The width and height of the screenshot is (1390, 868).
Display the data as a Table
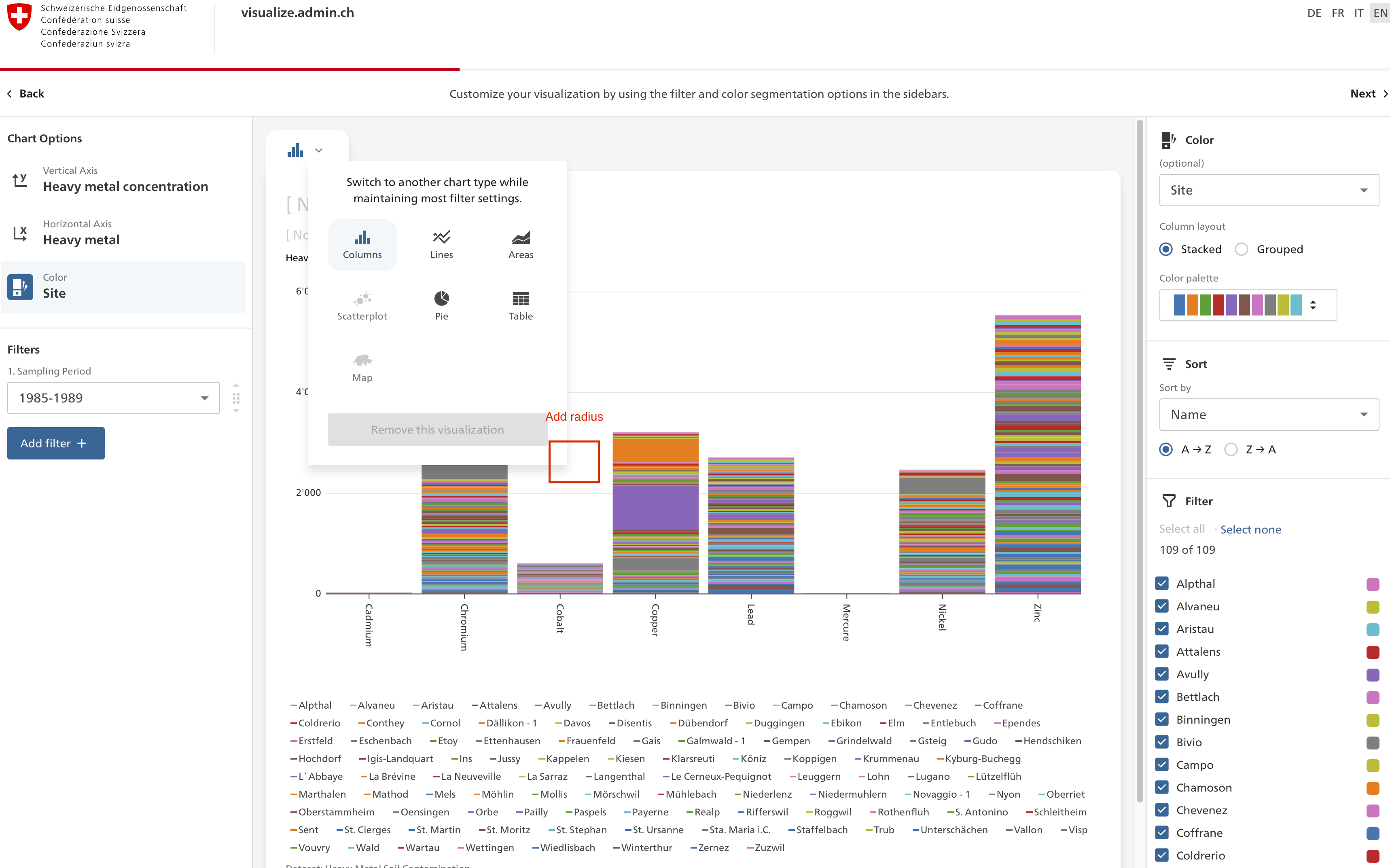(x=519, y=305)
